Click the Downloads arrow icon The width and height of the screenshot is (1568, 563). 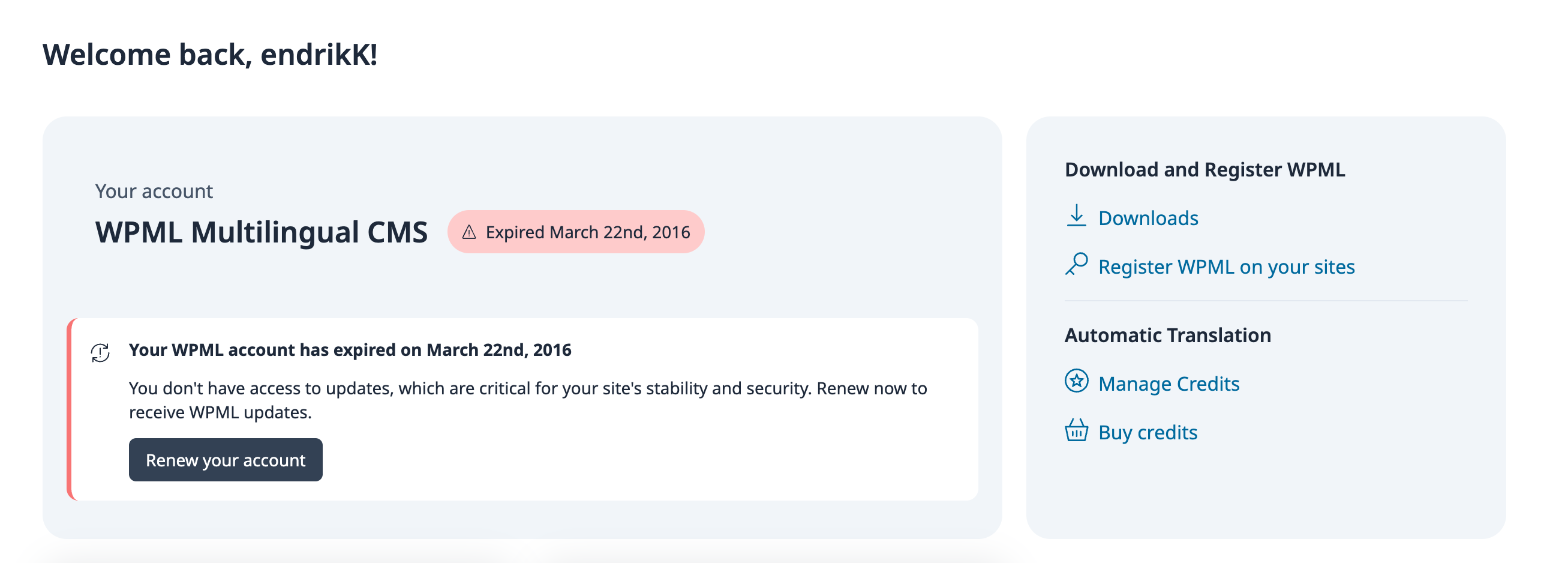click(x=1076, y=215)
